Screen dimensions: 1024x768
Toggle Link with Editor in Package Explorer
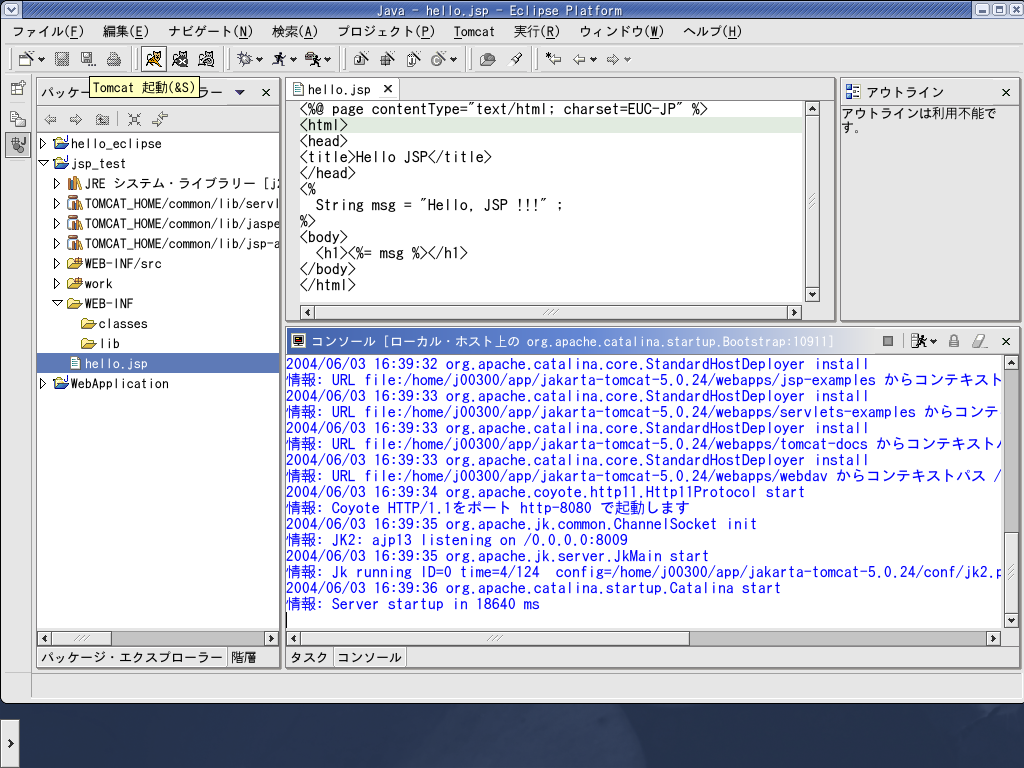point(160,119)
